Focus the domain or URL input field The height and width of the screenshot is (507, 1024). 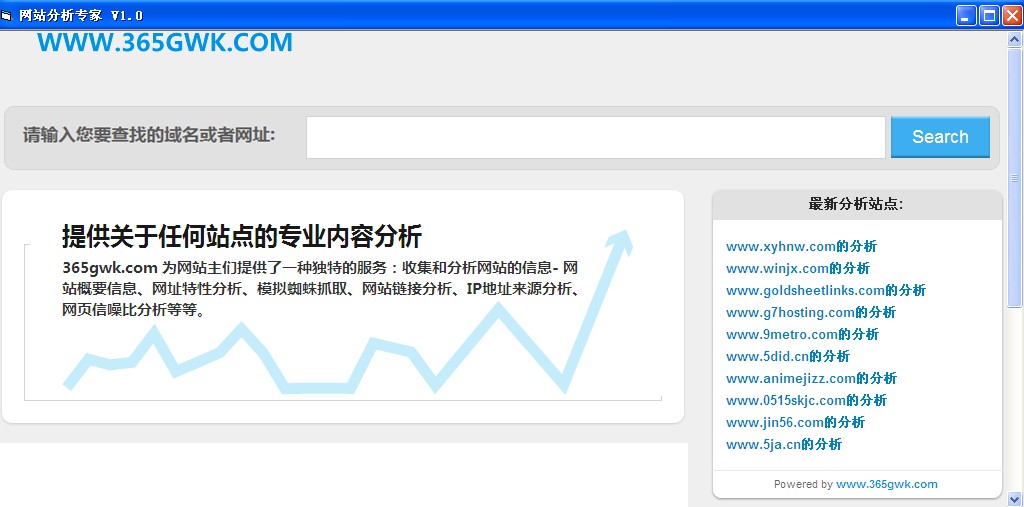(596, 137)
